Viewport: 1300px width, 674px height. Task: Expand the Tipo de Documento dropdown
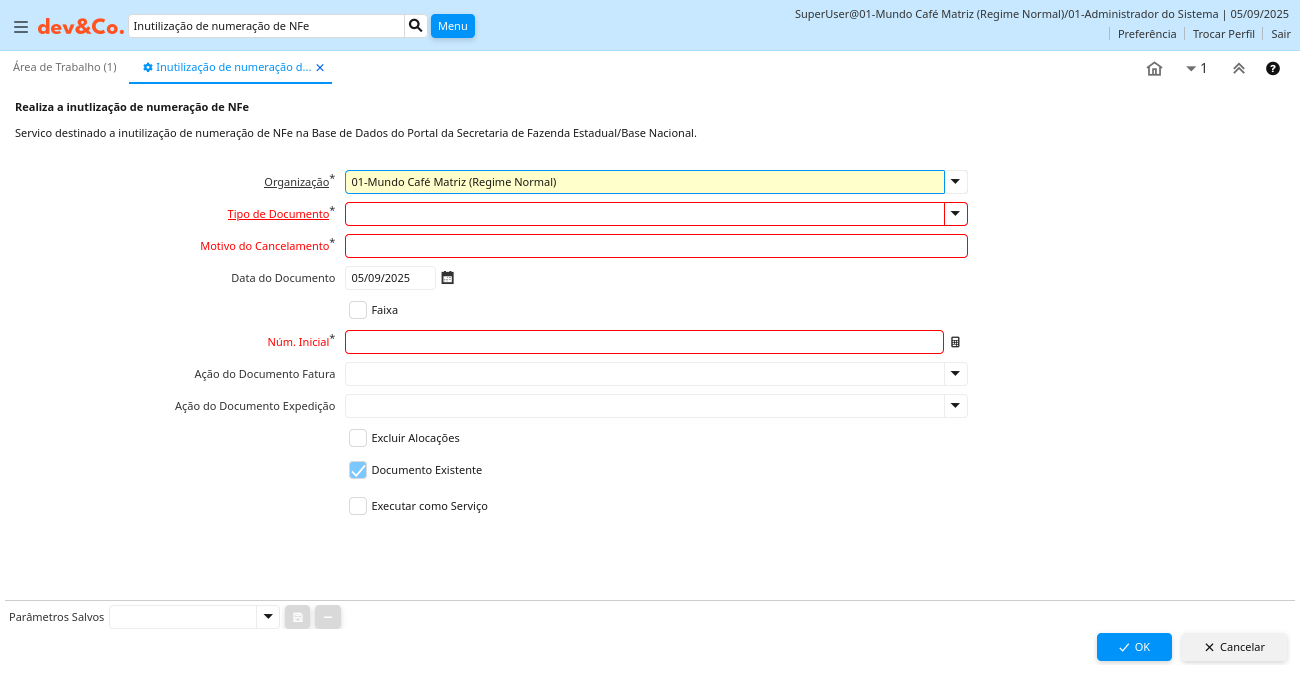coord(955,214)
